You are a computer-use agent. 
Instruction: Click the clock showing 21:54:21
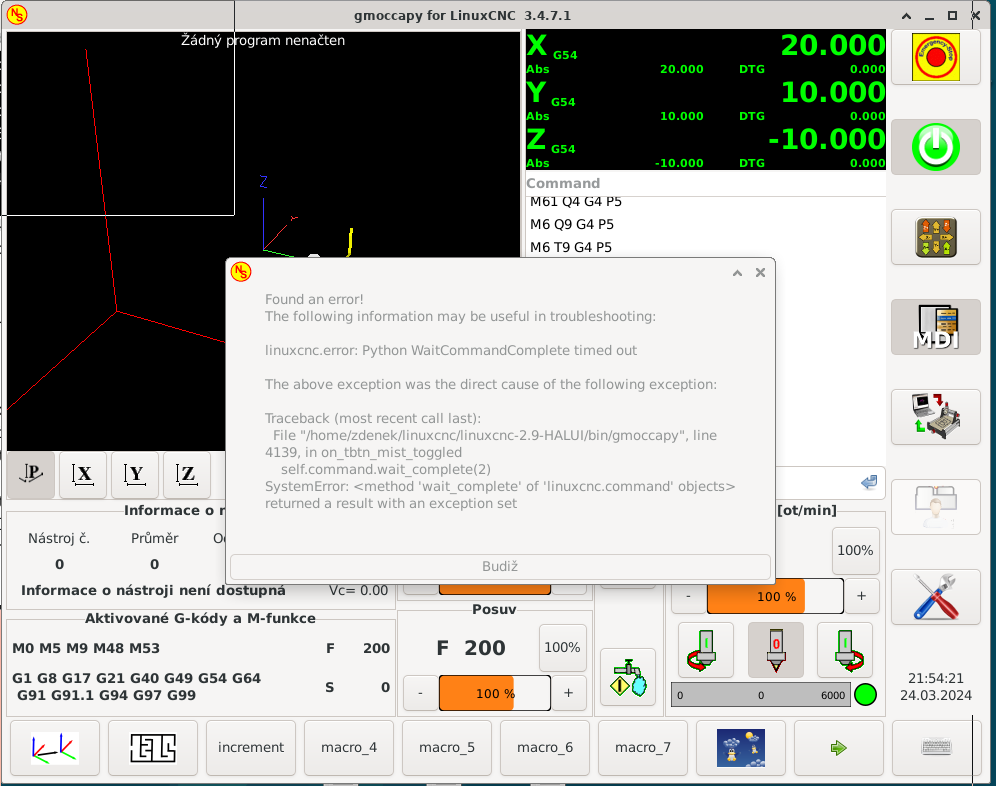pos(936,678)
